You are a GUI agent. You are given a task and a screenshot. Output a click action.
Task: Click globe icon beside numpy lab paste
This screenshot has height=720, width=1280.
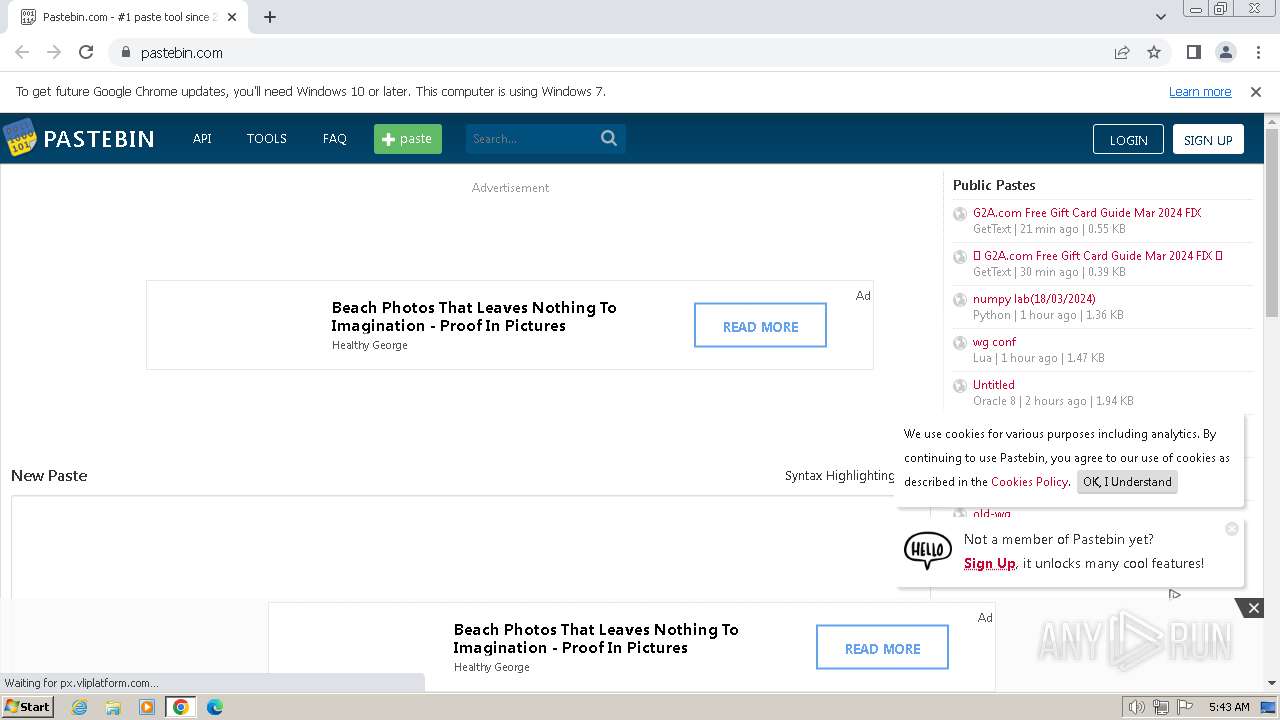pos(960,299)
